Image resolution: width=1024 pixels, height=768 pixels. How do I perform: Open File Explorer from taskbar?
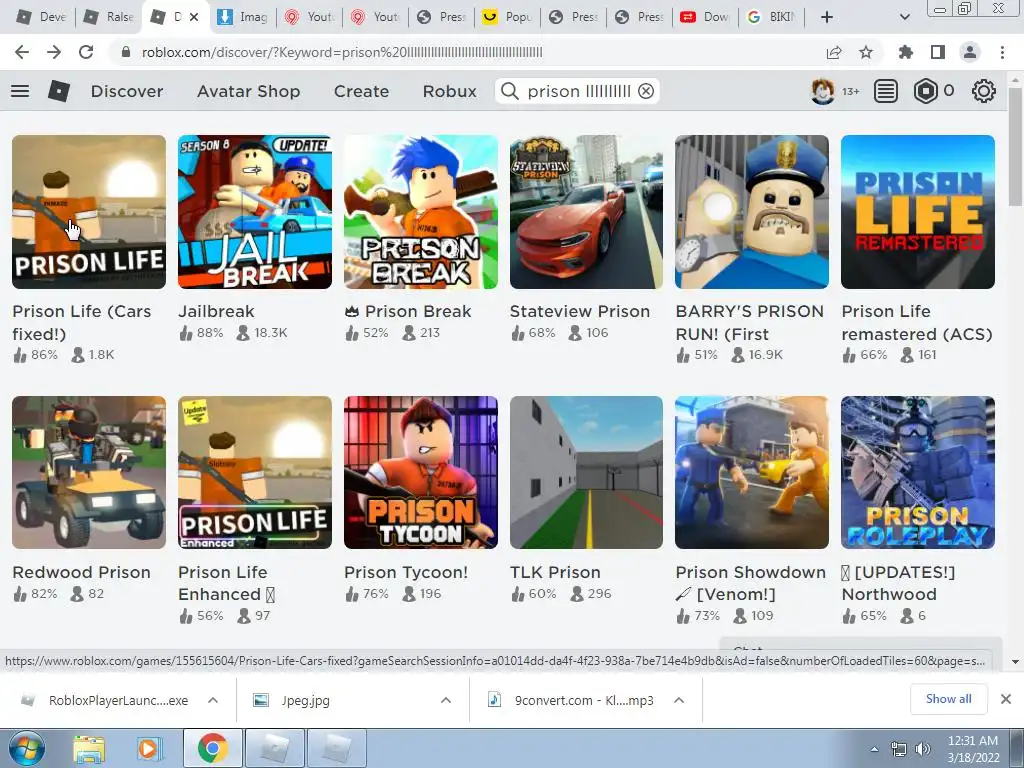[89, 748]
